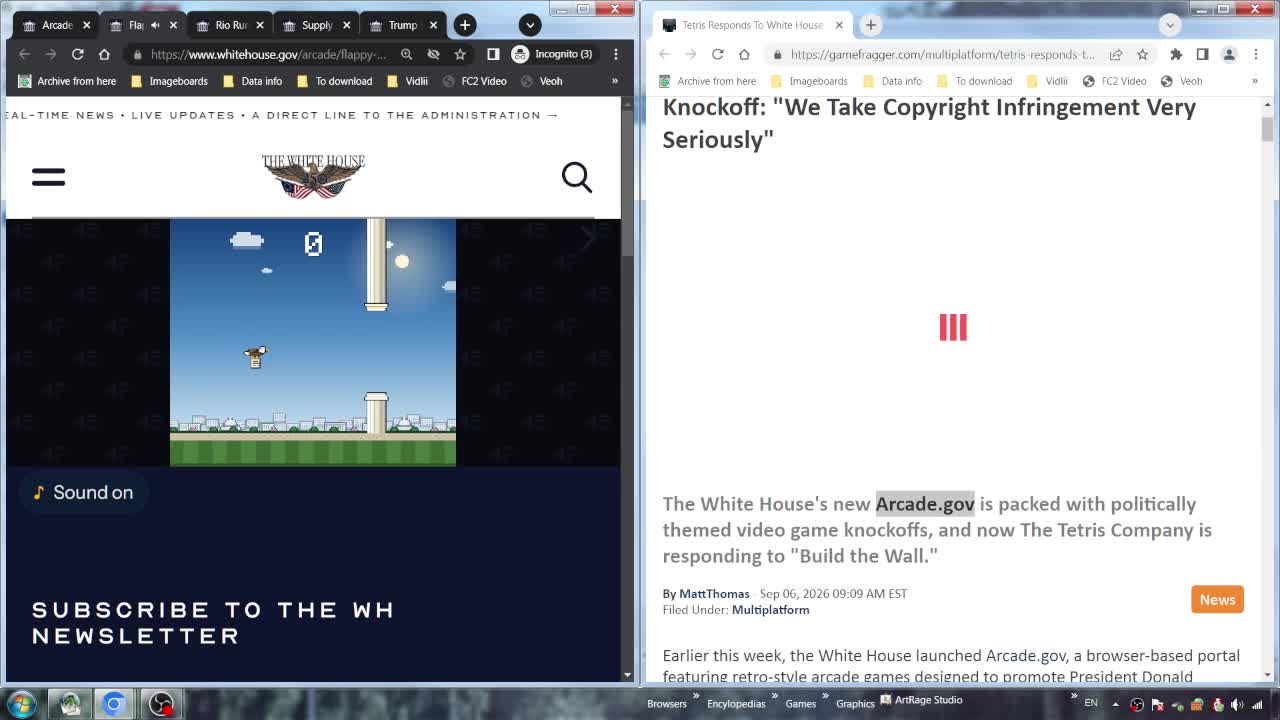Click the EN language indicator
1280x720 pixels.
pyautogui.click(x=1091, y=704)
